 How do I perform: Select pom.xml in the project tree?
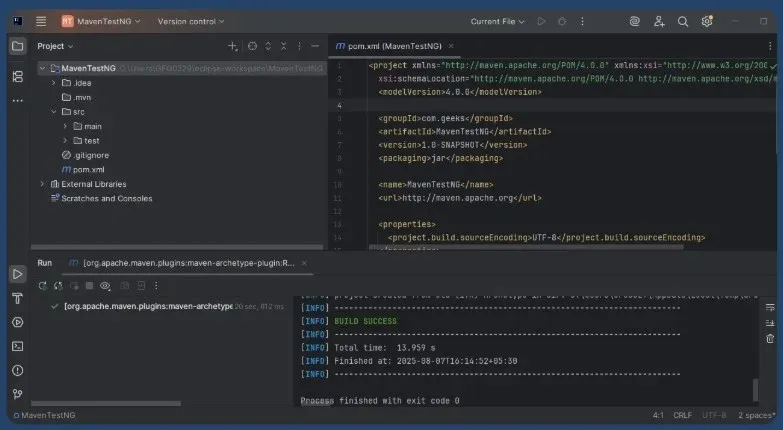click(88, 170)
